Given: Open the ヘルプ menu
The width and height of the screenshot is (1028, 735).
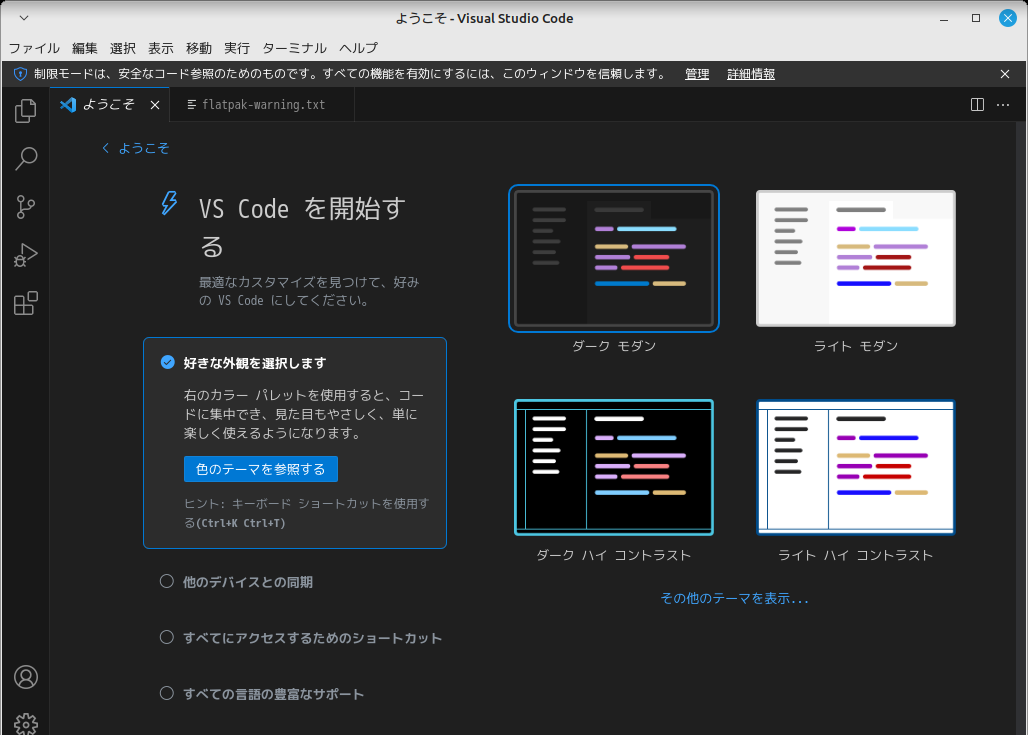Looking at the screenshot, I should [x=358, y=48].
